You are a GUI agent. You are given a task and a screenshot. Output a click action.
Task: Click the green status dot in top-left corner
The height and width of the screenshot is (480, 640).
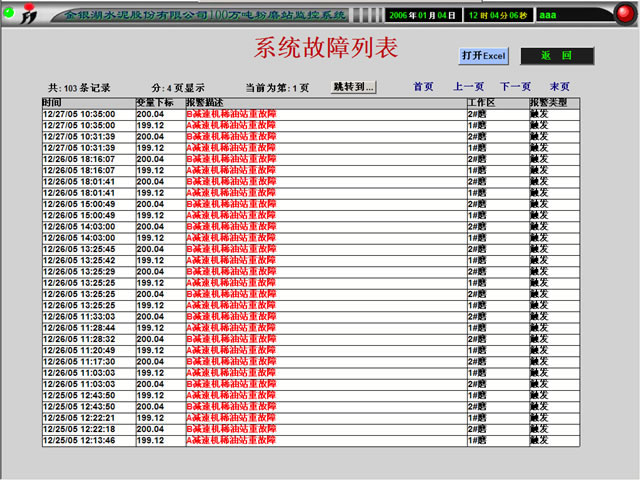[8, 12]
